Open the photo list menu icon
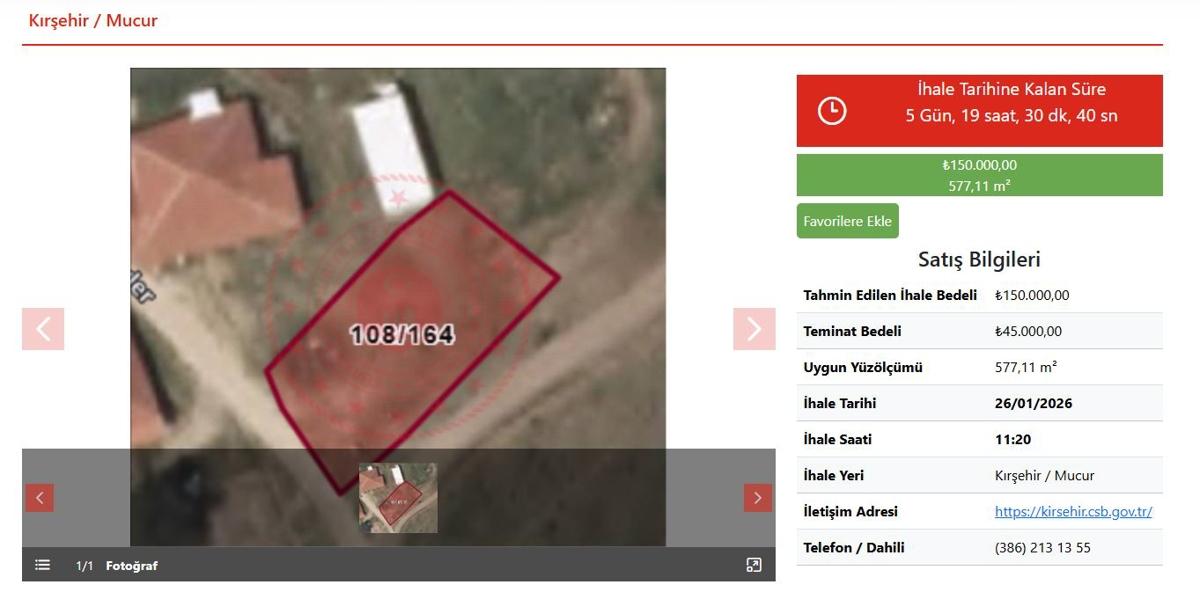Image resolution: width=1200 pixels, height=592 pixels. point(43,565)
